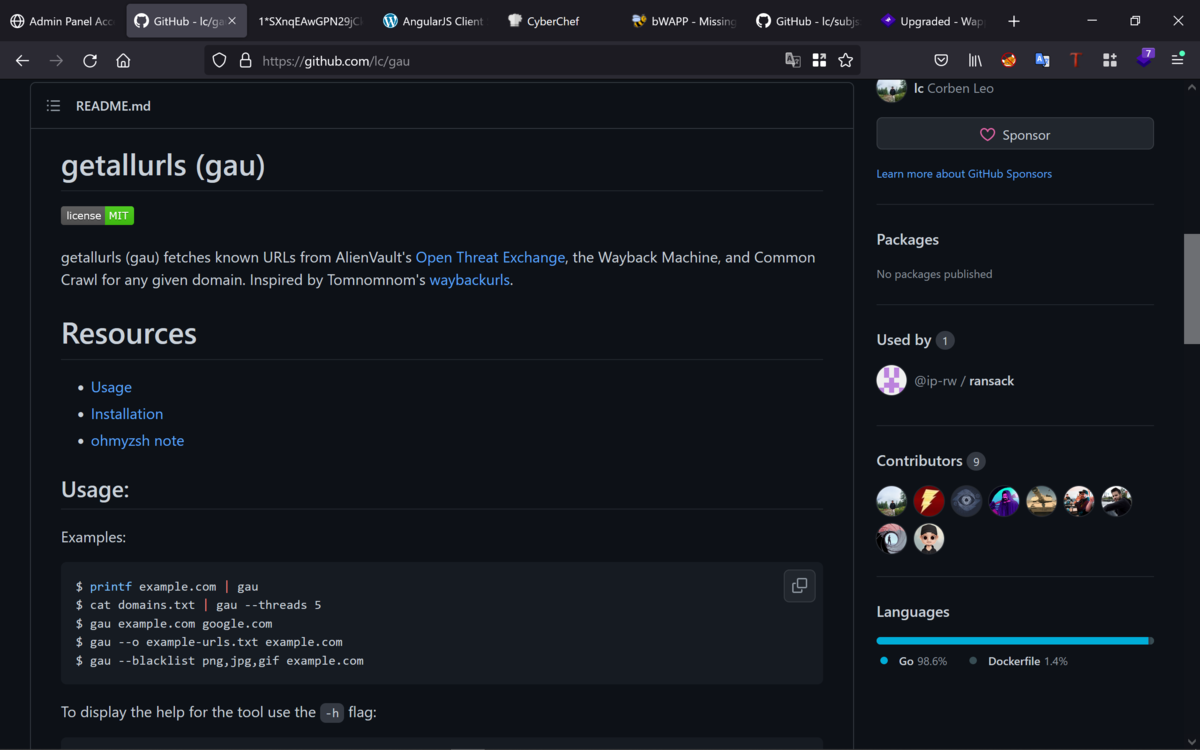Open the Packages heading link
The image size is (1200, 750).
908,240
